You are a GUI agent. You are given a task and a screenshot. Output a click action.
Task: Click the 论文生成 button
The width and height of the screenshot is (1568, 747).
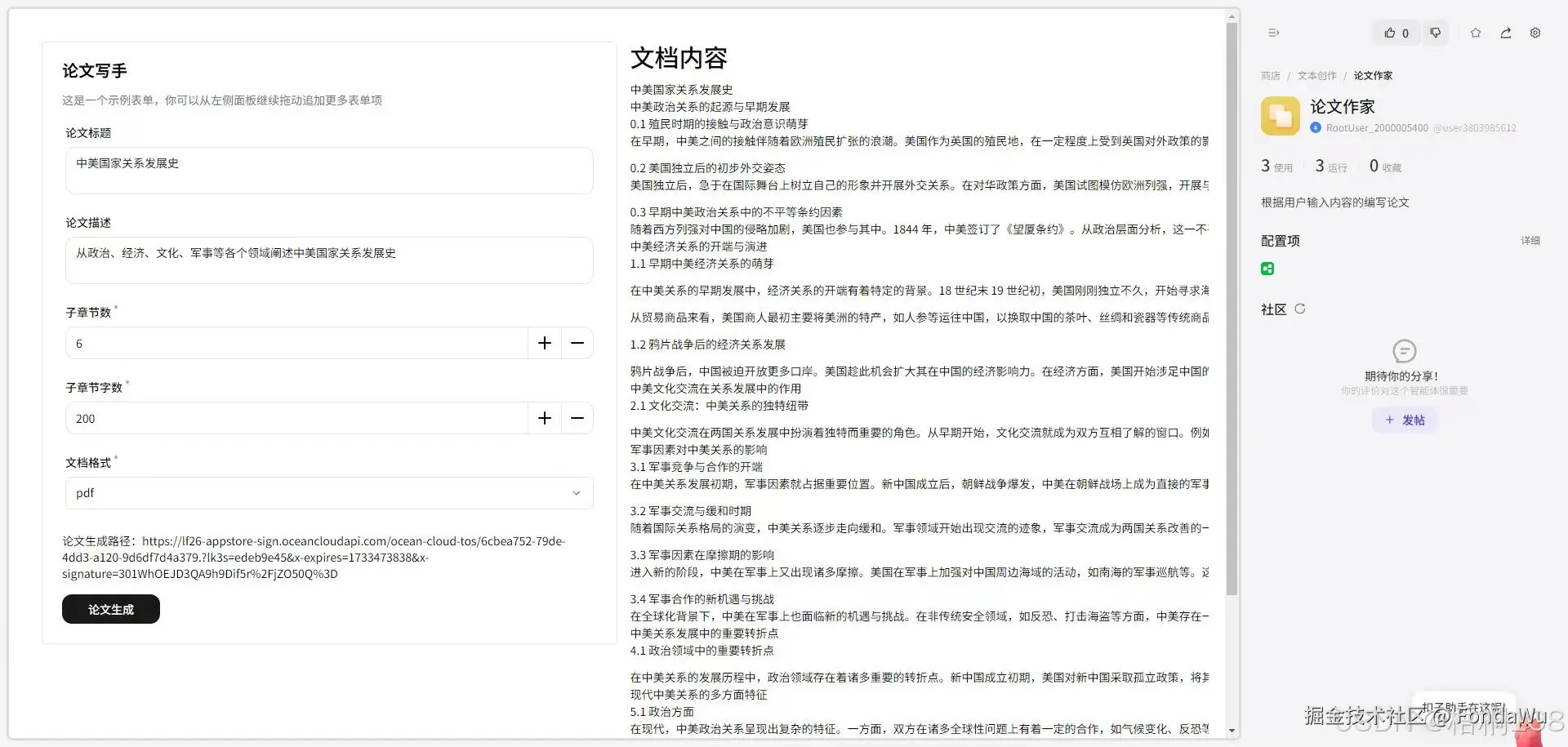pyautogui.click(x=110, y=609)
